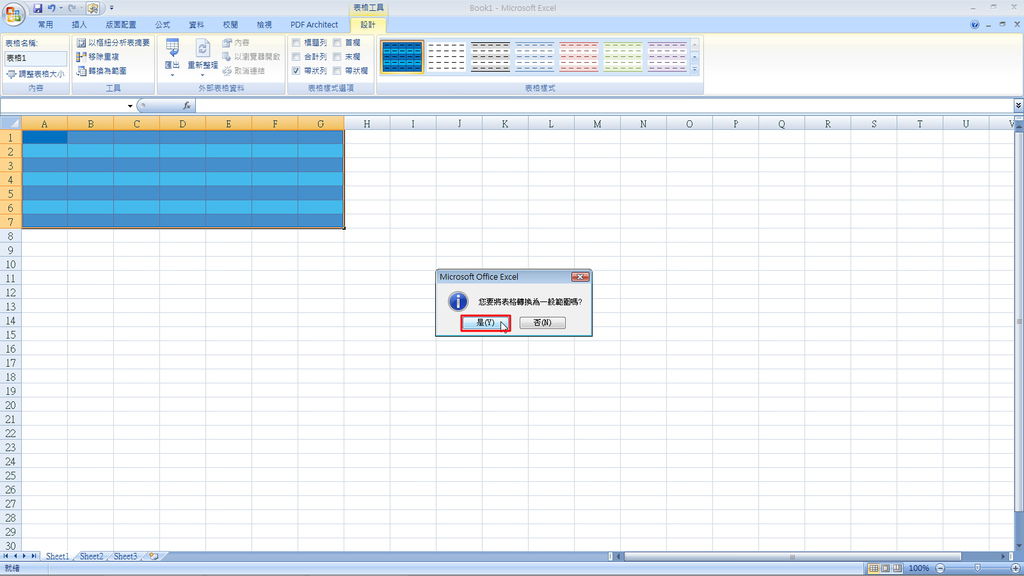Switch to Normal view in status bar
Screen dimensions: 1024x576
tap(873, 568)
